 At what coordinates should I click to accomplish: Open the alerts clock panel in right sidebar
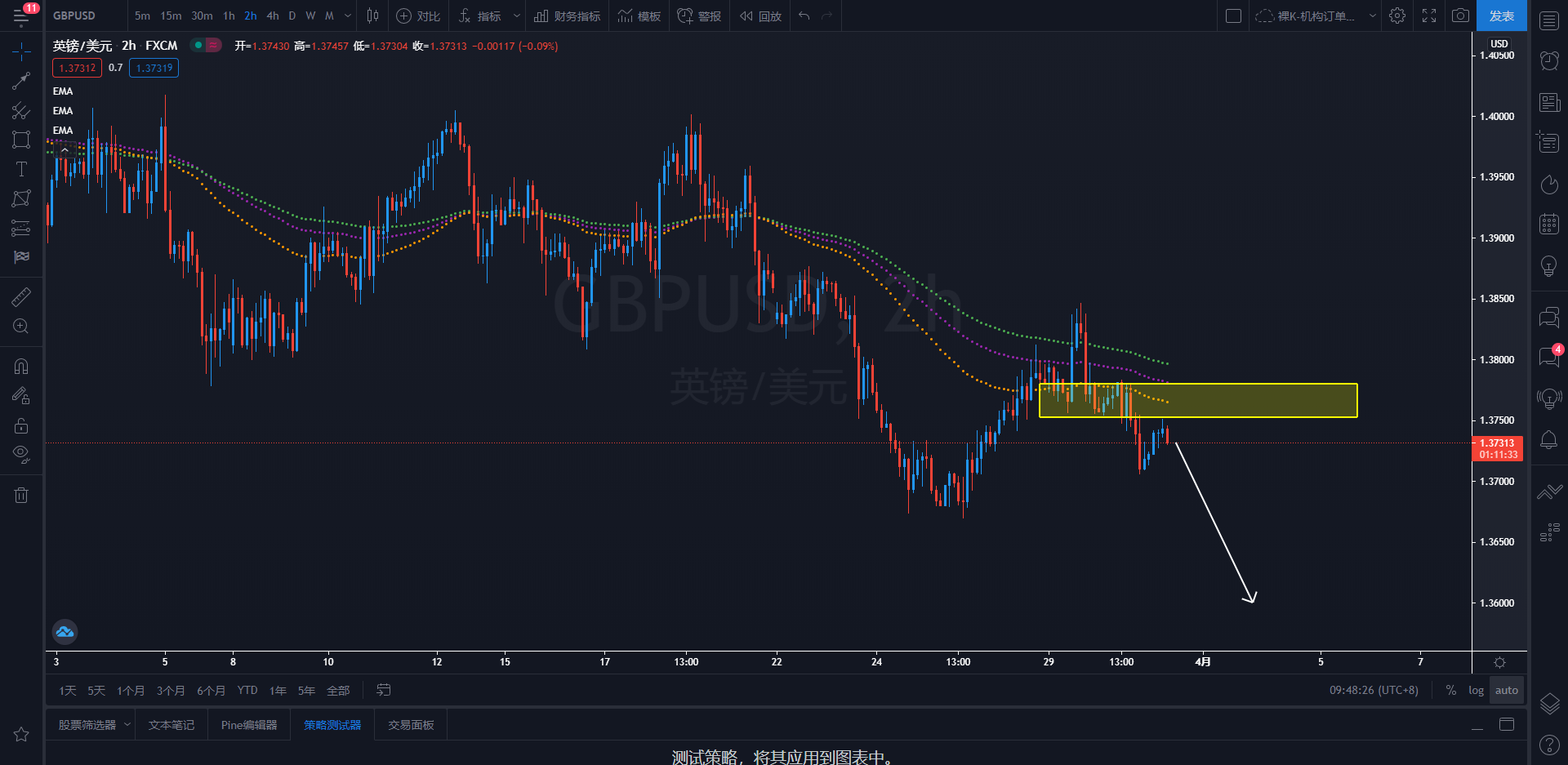point(1549,60)
